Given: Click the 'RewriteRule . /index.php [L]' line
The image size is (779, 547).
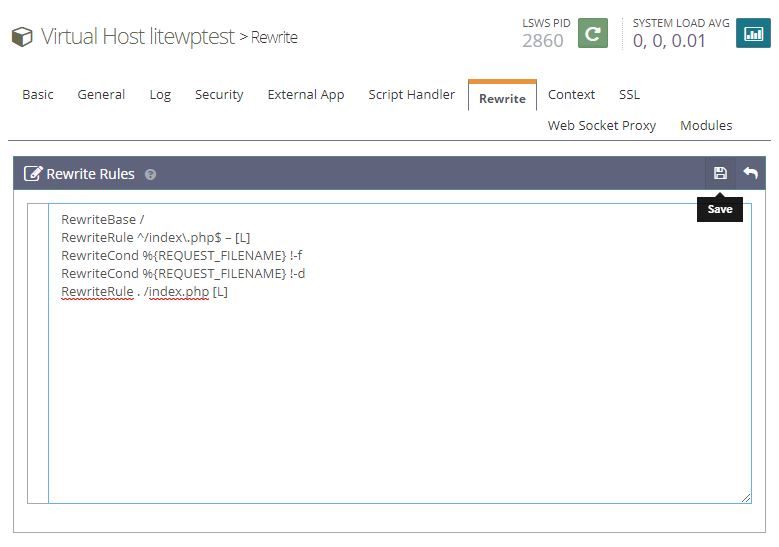Looking at the screenshot, I should 145,292.
